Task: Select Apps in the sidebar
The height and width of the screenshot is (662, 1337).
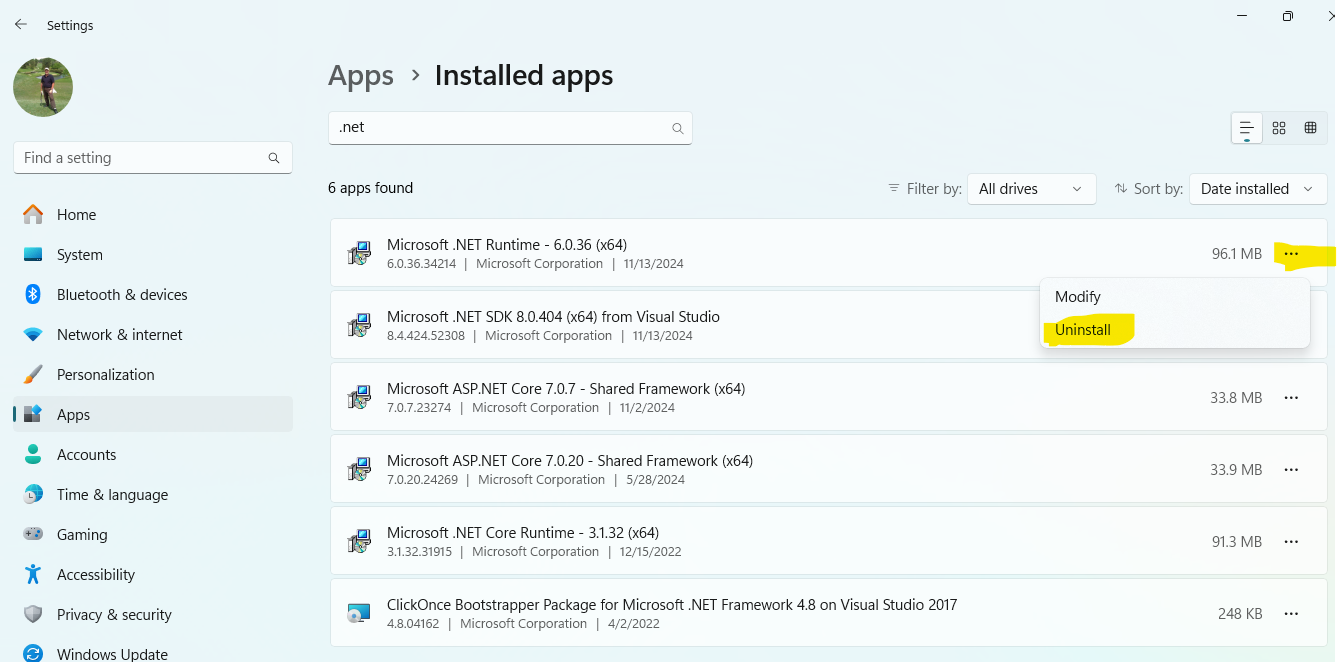Action: (153, 415)
